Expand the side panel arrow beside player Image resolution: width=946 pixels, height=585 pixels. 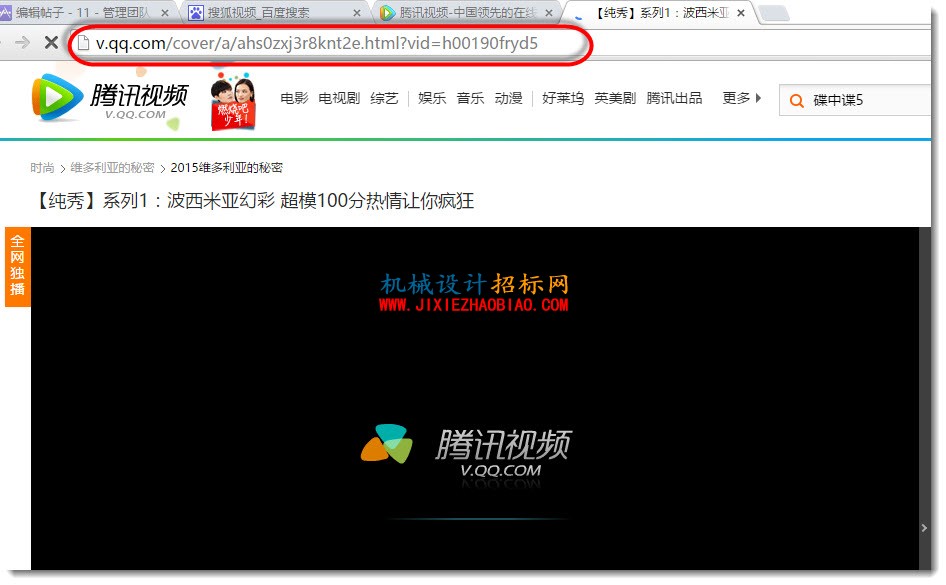tap(924, 528)
